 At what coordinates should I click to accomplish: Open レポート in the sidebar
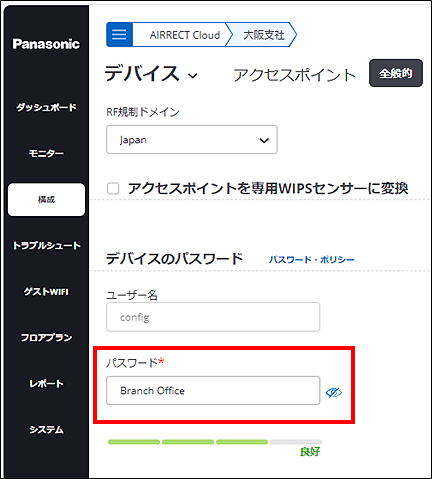pos(46,383)
